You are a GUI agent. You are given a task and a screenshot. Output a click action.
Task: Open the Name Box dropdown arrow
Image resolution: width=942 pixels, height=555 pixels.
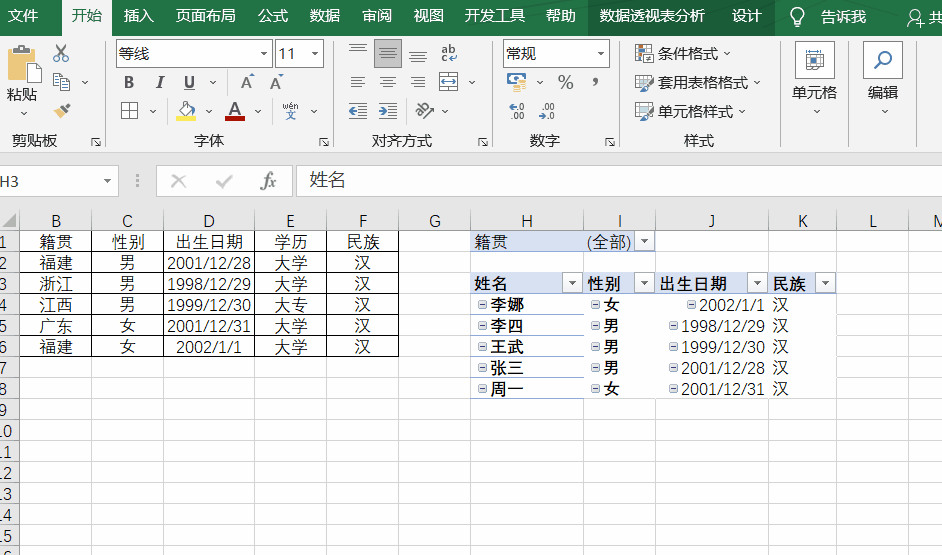107,181
